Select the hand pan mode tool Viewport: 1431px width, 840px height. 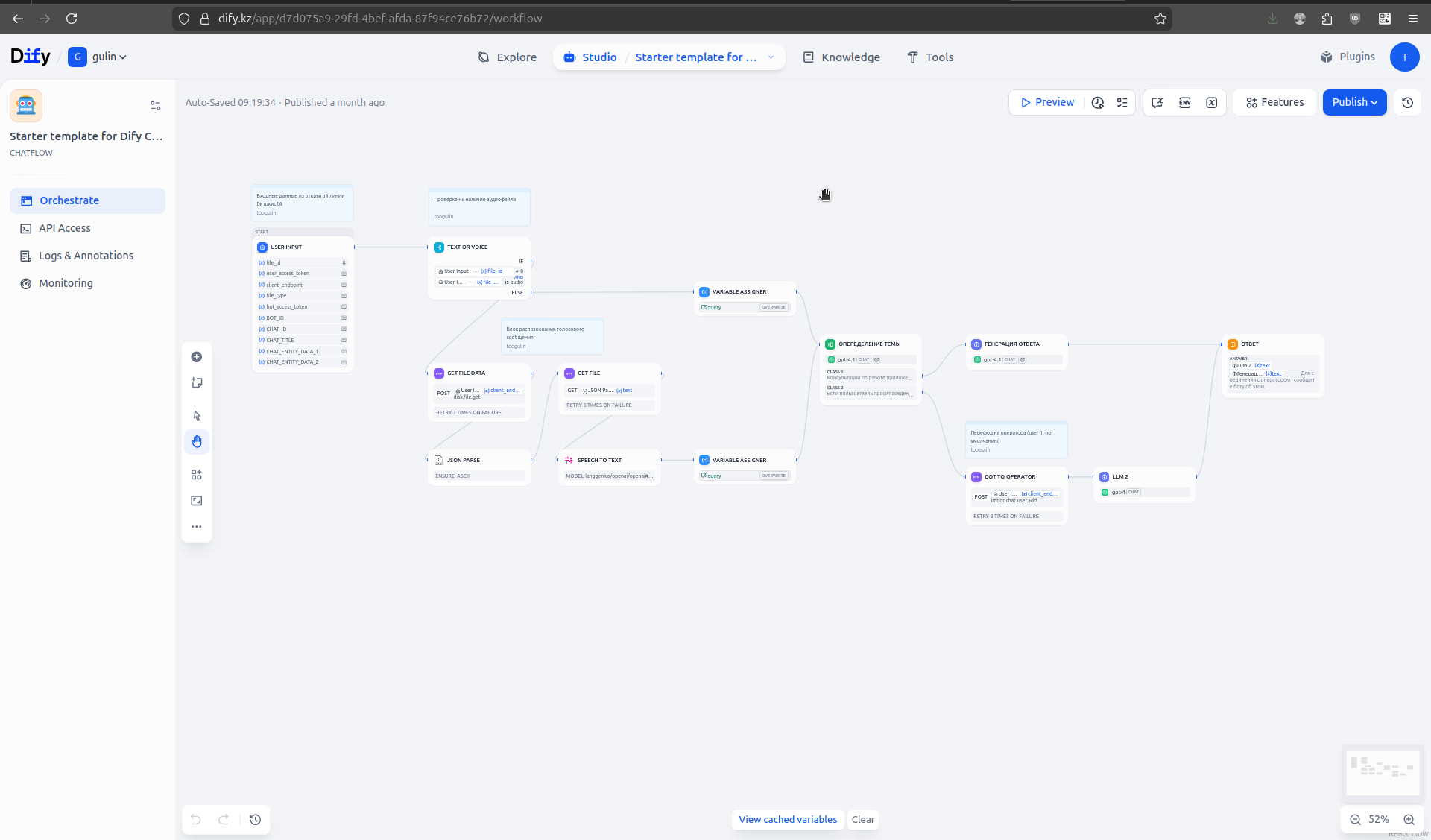tap(197, 442)
